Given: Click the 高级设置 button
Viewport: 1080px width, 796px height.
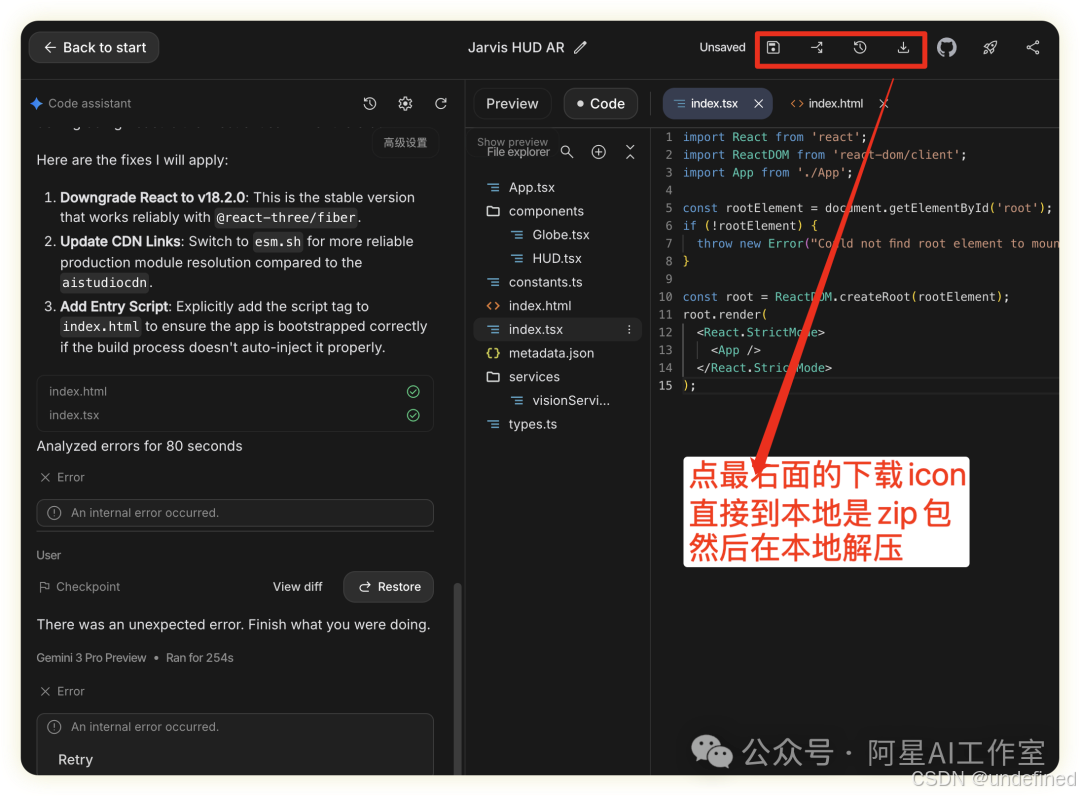Looking at the screenshot, I should point(405,143).
